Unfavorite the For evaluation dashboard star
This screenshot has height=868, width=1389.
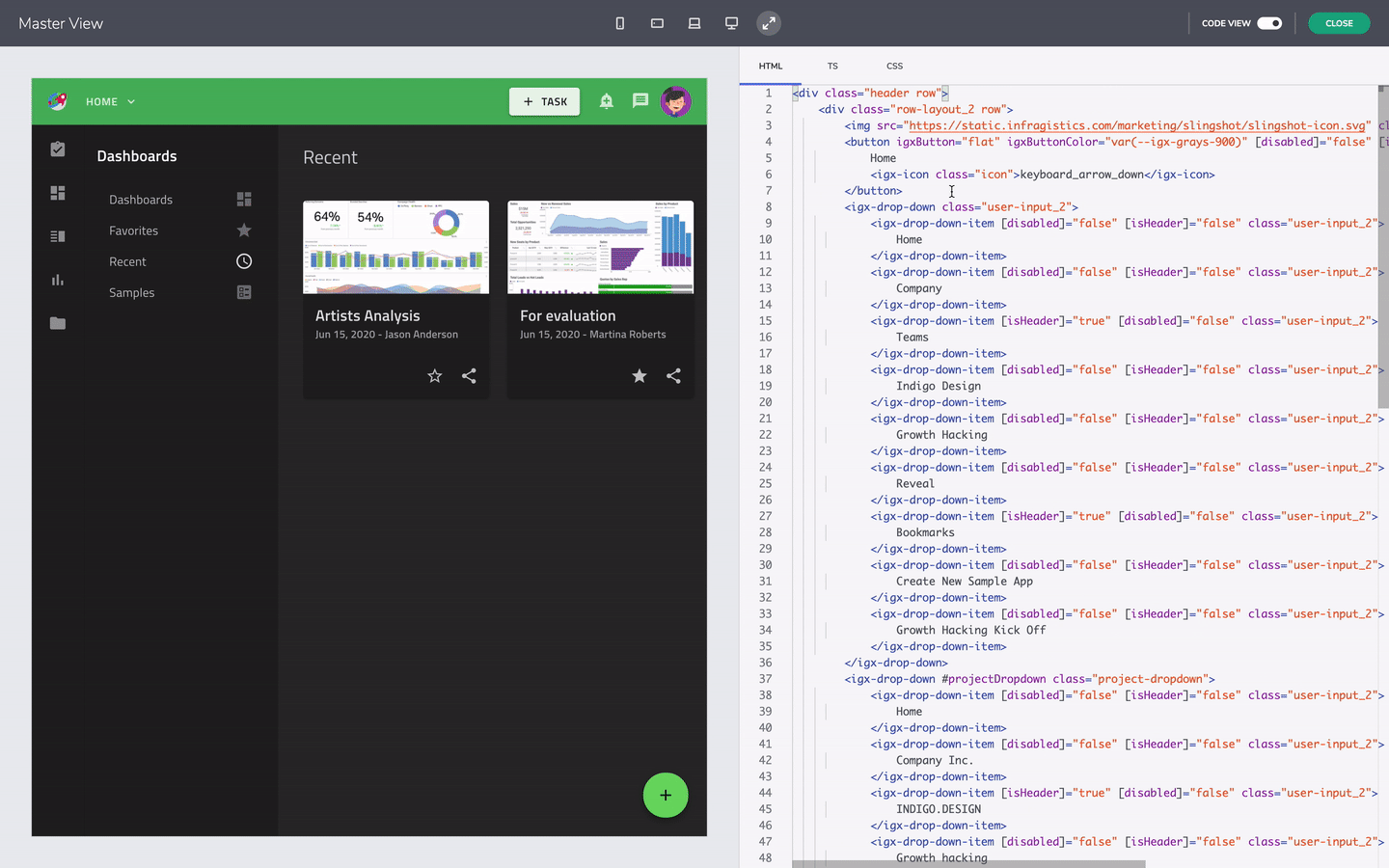(x=639, y=375)
